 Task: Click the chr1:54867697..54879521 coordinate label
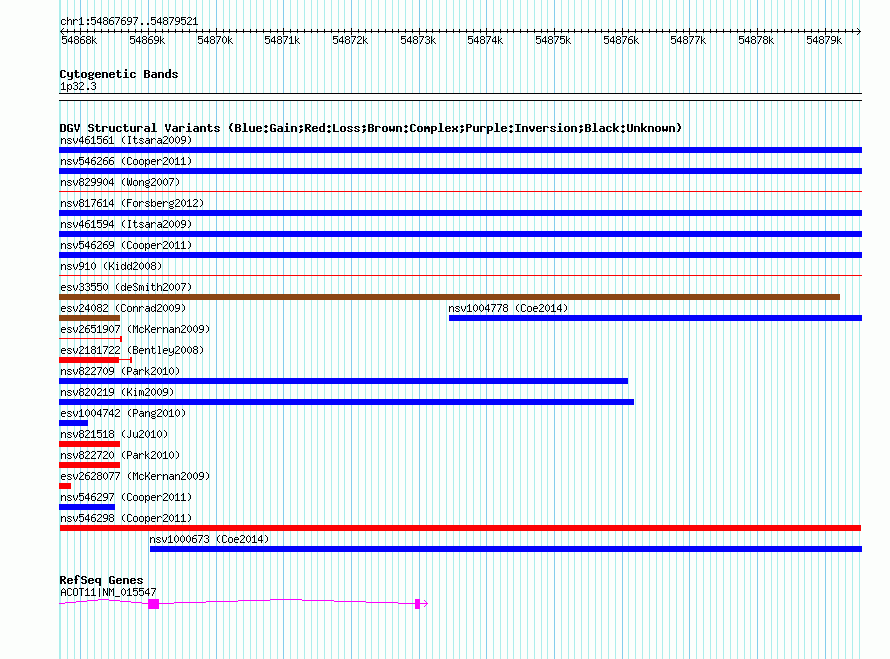pyautogui.click(x=129, y=22)
